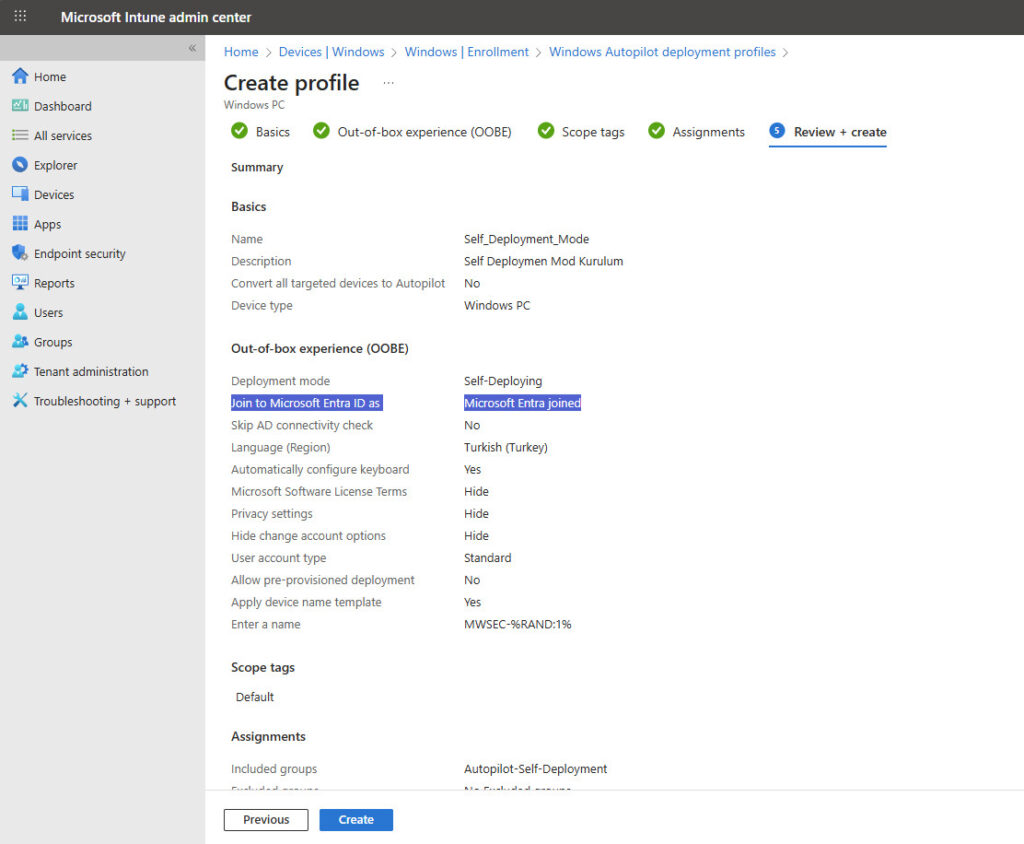Click the Troubleshooting + support wrench icon
Viewport: 1024px width, 844px height.
[x=20, y=401]
